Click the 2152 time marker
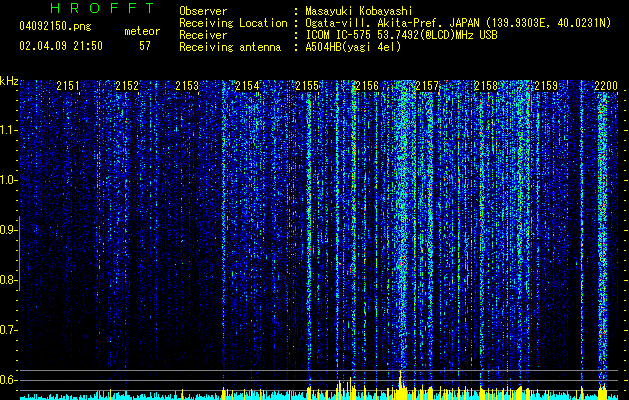Screen dimensions: 629x400 pyautogui.click(x=127, y=86)
